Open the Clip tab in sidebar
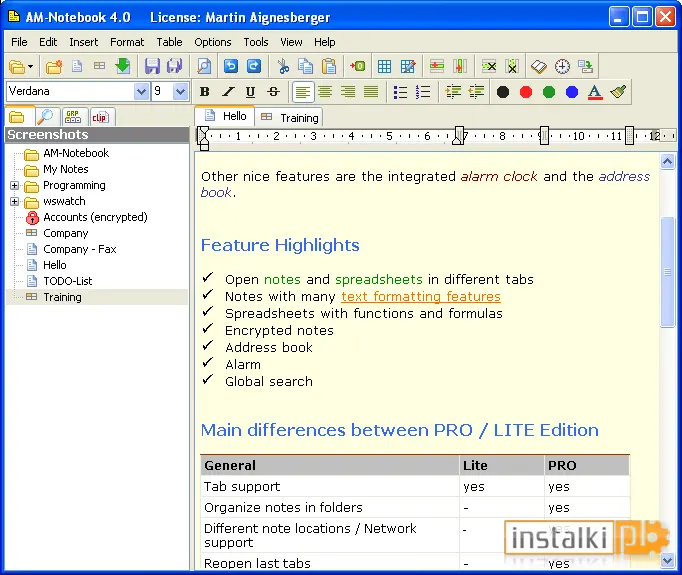682x575 pixels. point(100,117)
